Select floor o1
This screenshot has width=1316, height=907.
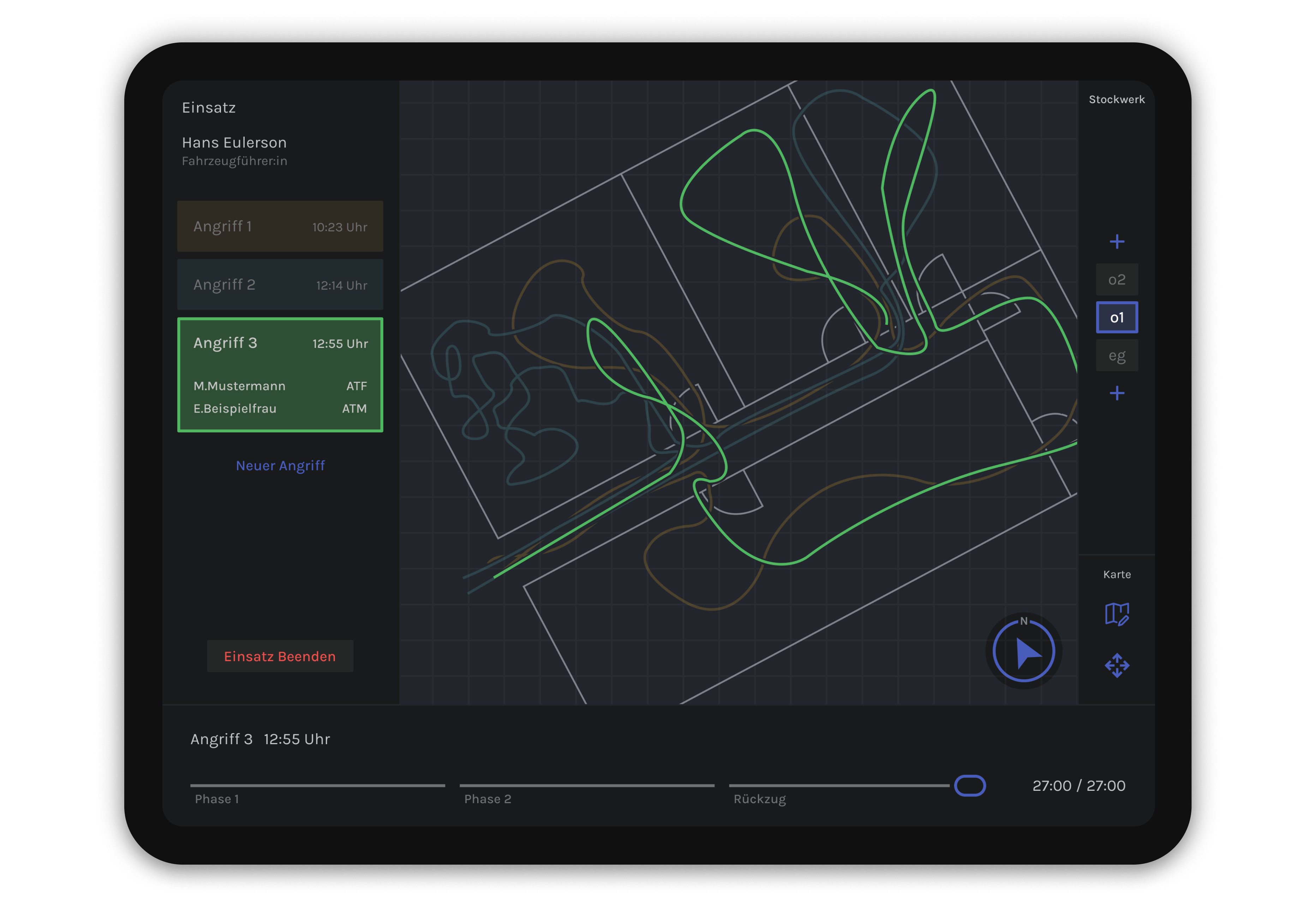1117,317
